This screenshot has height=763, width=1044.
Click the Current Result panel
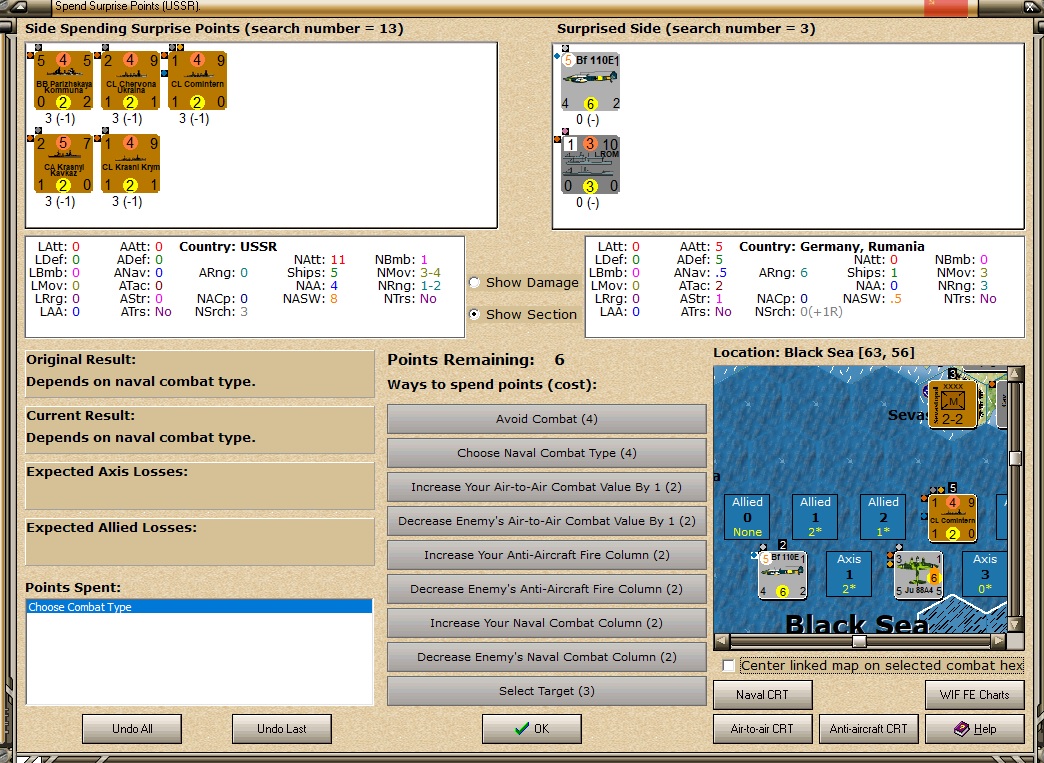[x=200, y=429]
